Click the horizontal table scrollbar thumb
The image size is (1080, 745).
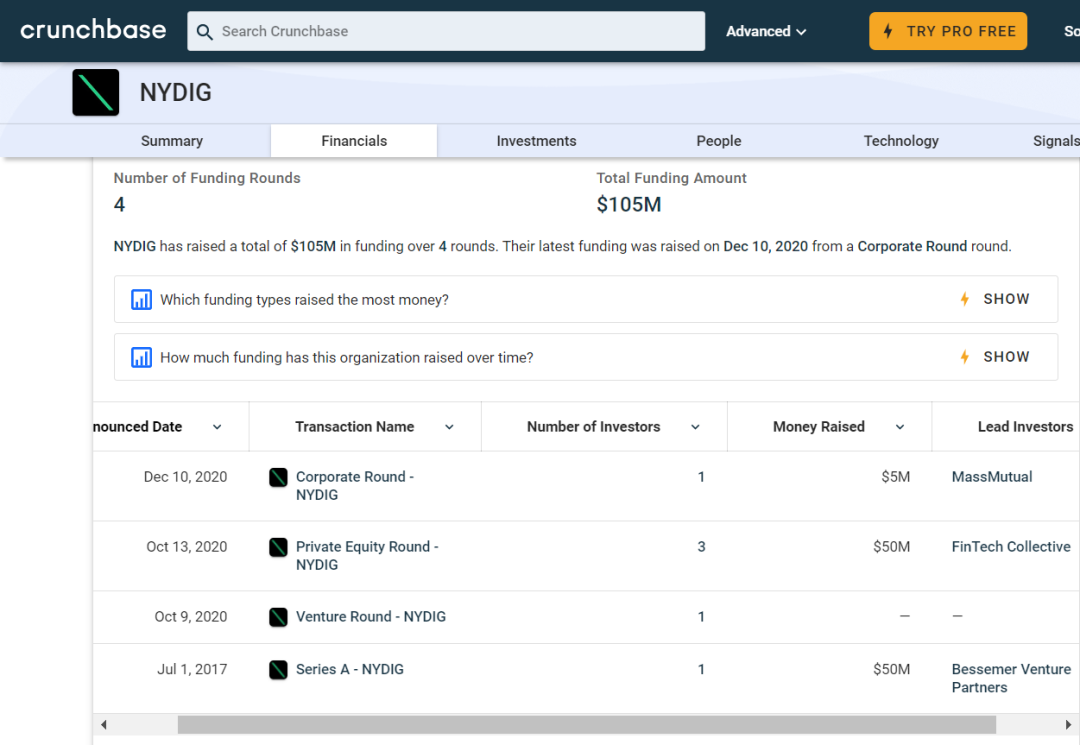[x=586, y=725]
